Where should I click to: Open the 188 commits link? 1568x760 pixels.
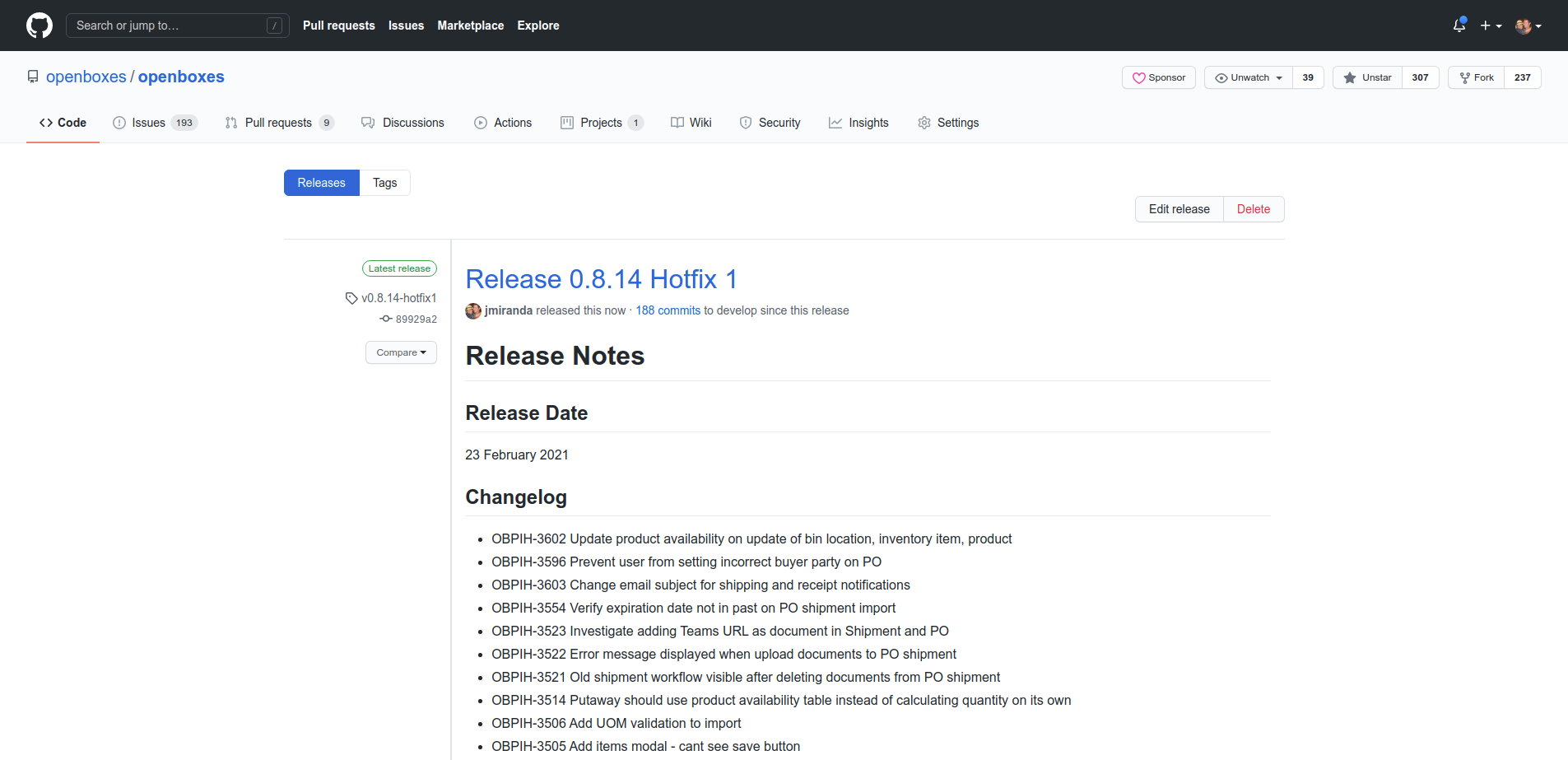(668, 310)
